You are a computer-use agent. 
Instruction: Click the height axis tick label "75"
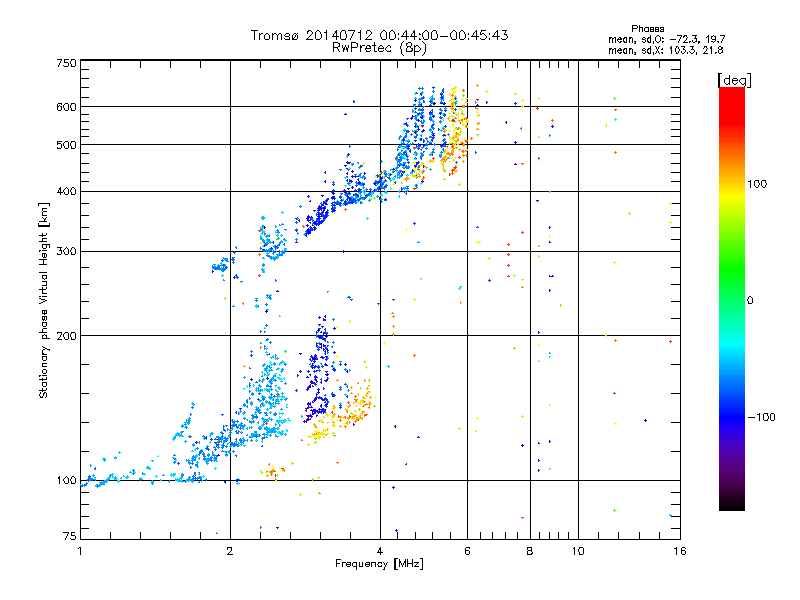pyautogui.click(x=70, y=536)
